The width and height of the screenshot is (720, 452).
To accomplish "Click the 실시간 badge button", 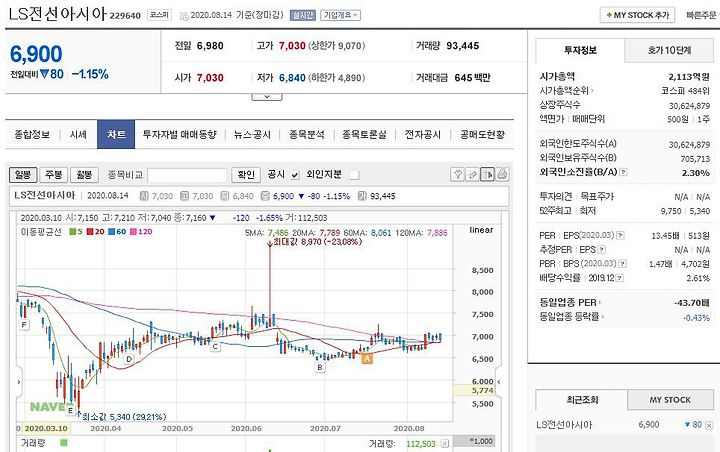I will [303, 15].
